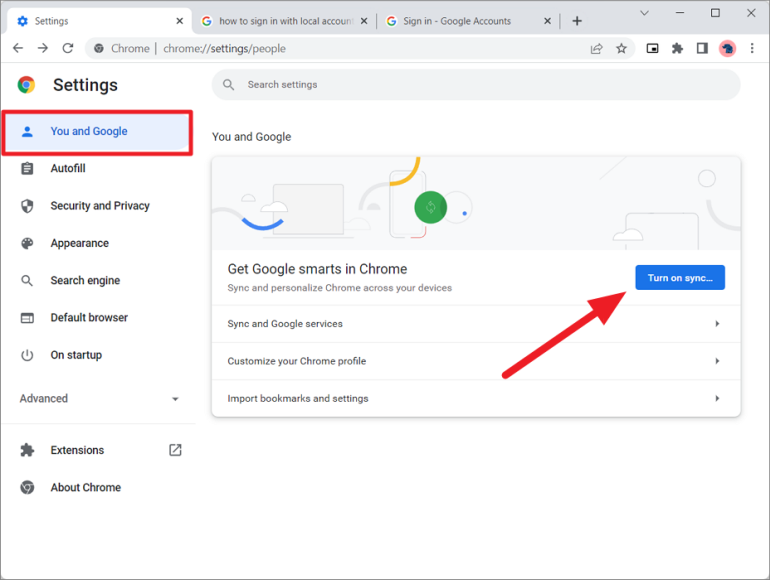Bookmark this page with star icon
Screen dimensions: 770x580
pos(621,48)
